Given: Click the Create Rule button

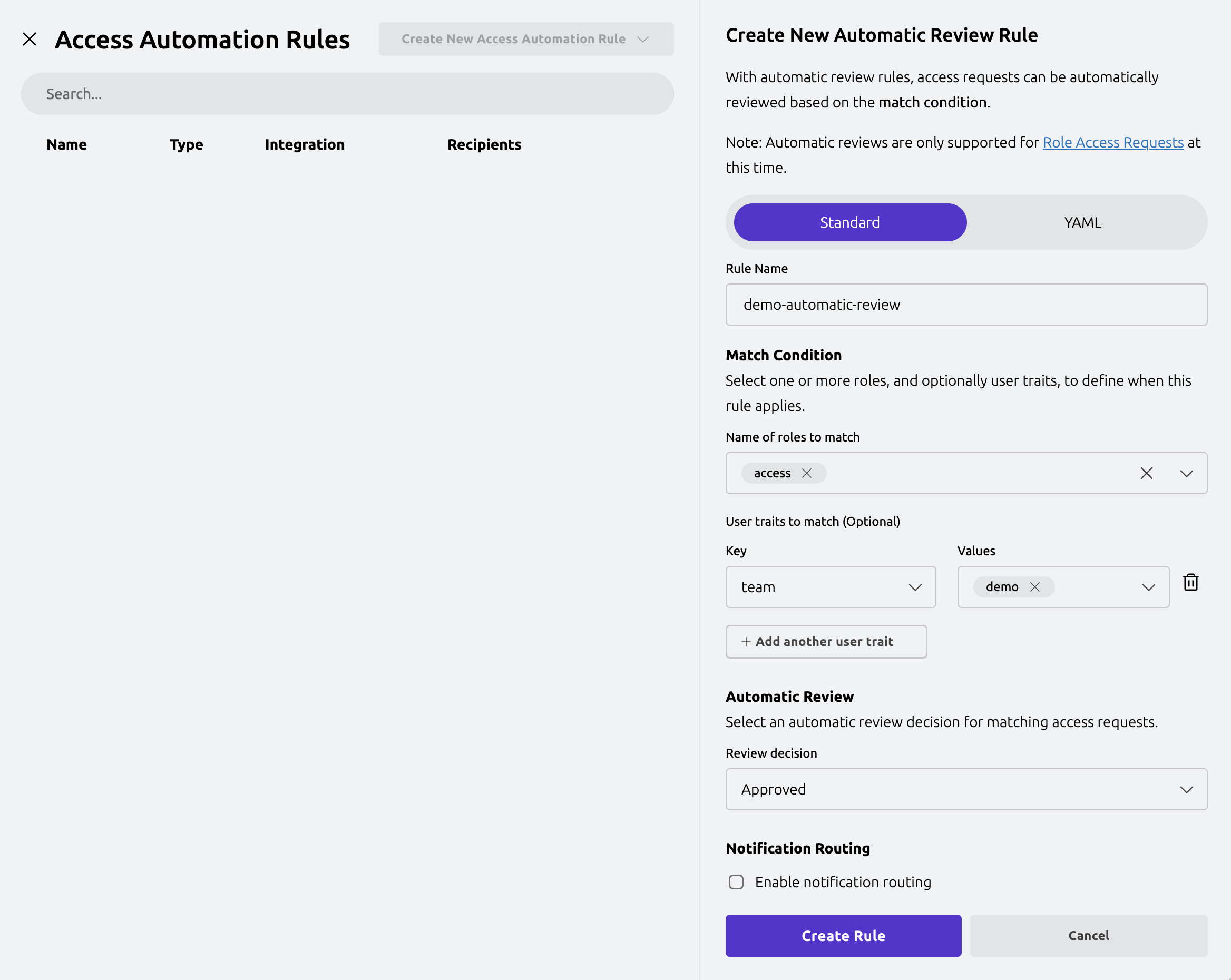Looking at the screenshot, I should tap(843, 936).
